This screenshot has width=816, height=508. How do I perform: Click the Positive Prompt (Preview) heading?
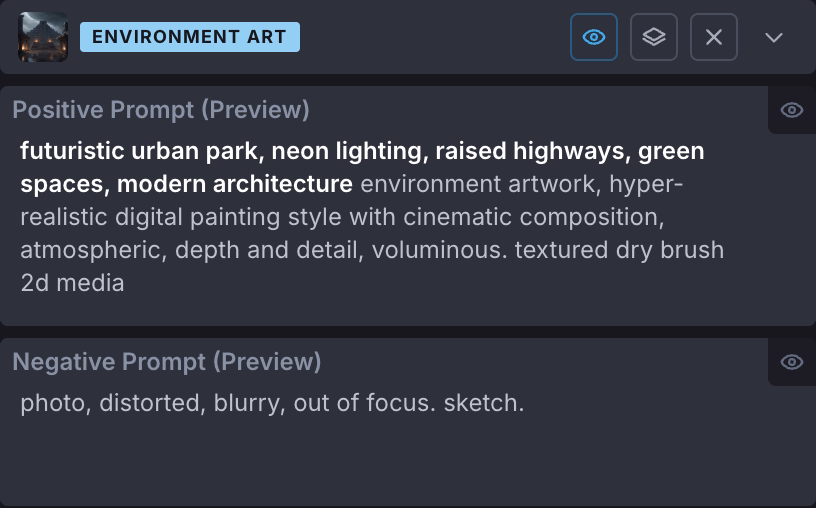(161, 110)
